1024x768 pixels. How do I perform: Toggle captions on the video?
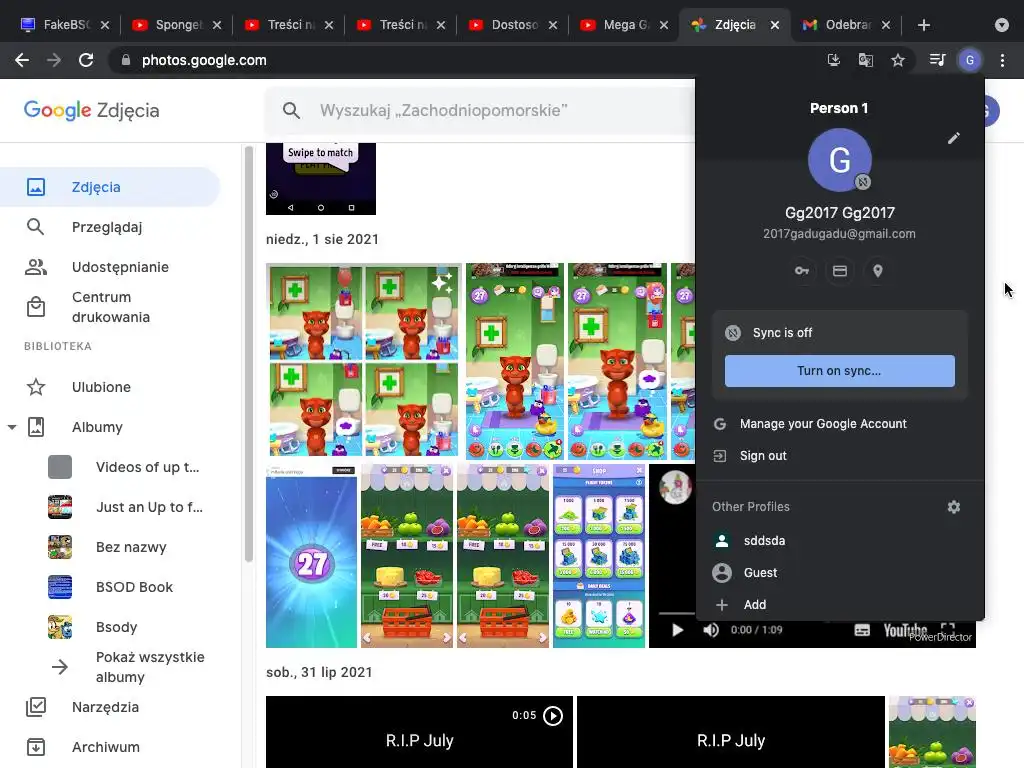[862, 630]
